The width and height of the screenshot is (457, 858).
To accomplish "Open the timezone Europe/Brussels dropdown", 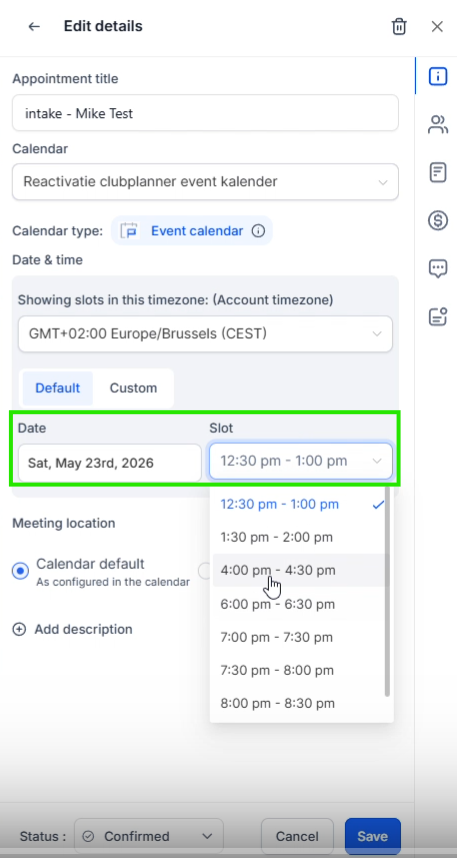I will (205, 333).
